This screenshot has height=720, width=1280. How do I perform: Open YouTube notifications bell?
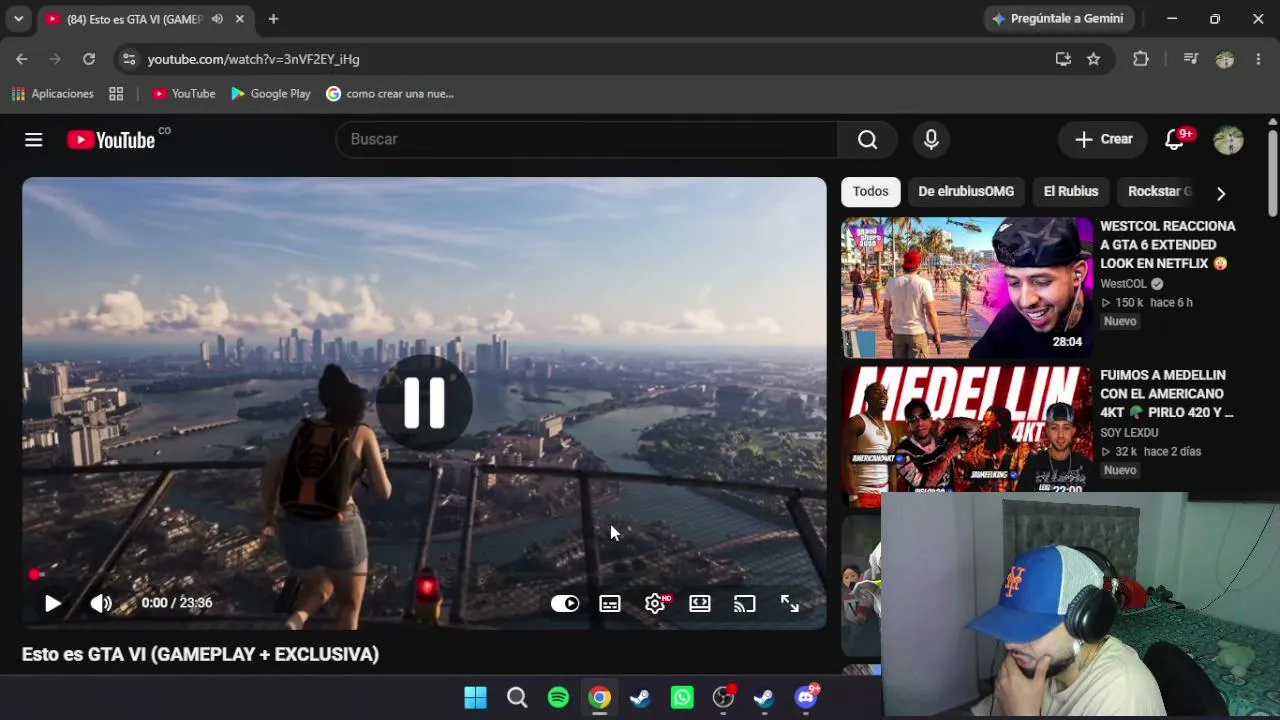click(x=1174, y=140)
